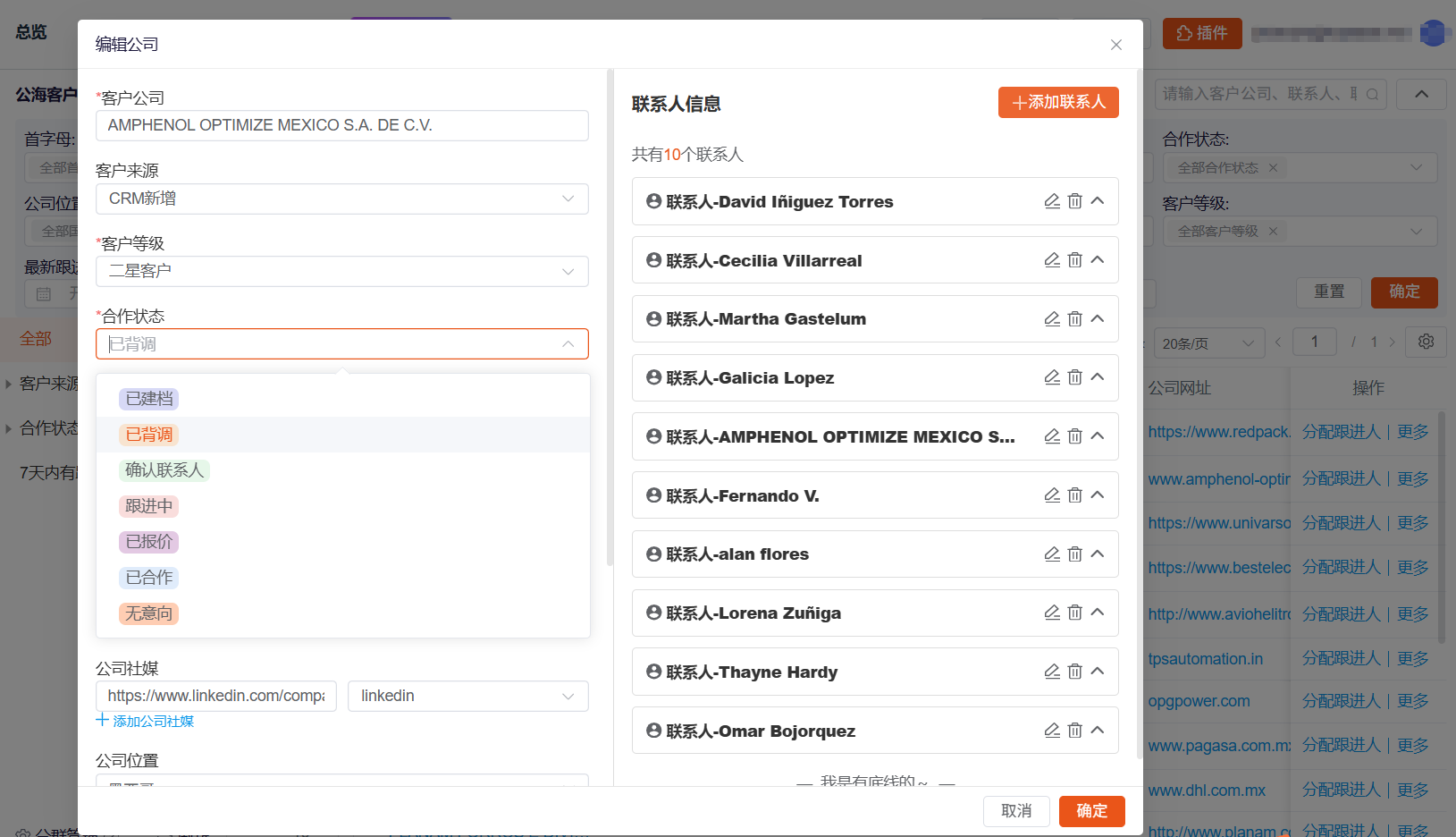Delete the Cecilia Villarreal contact
Image resolution: width=1456 pixels, height=837 pixels.
click(1074, 259)
